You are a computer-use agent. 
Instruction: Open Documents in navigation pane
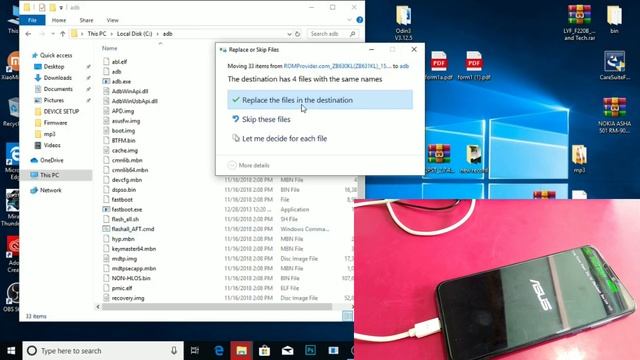[x=58, y=89]
